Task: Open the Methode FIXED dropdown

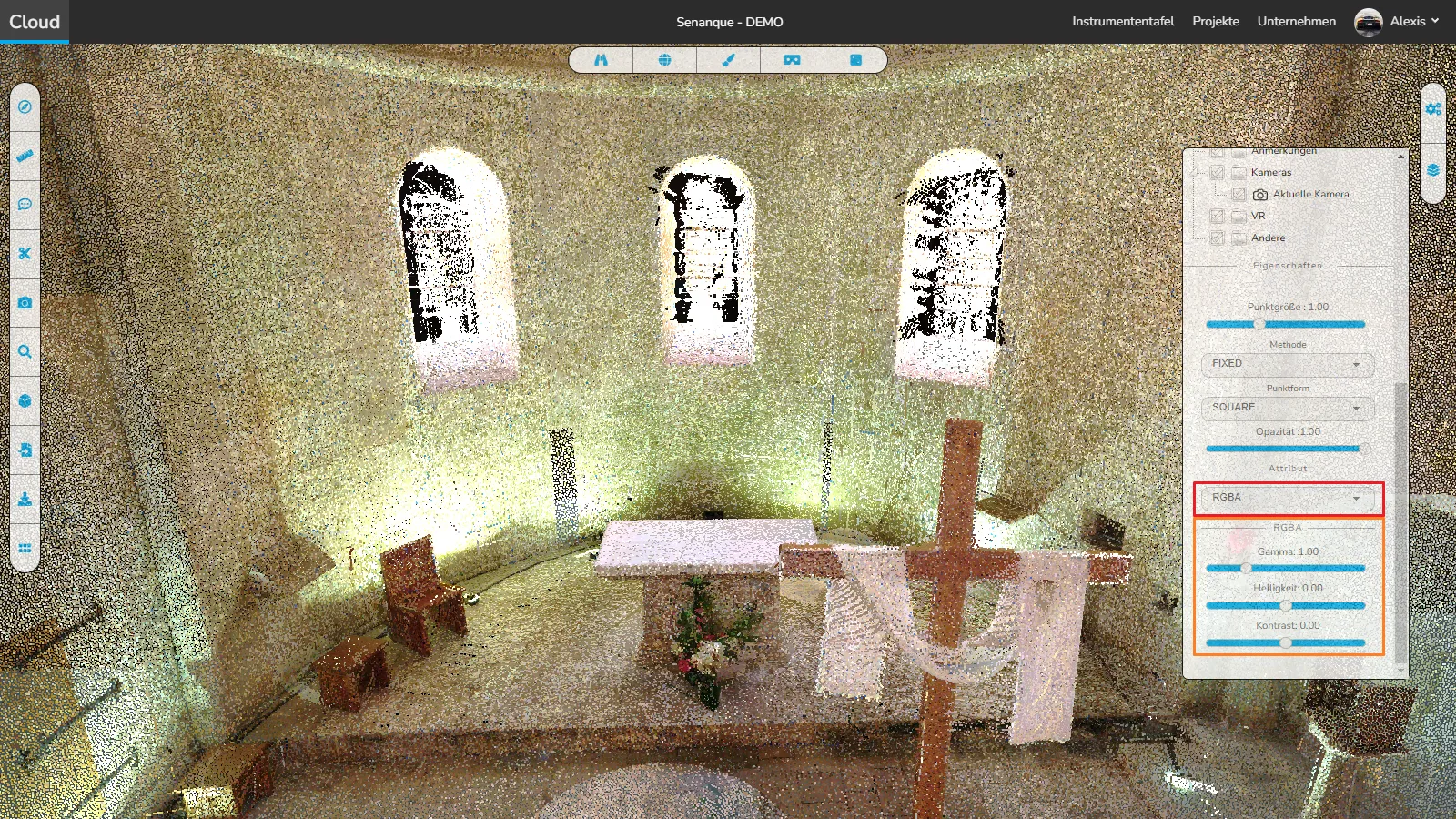Action: click(1288, 364)
